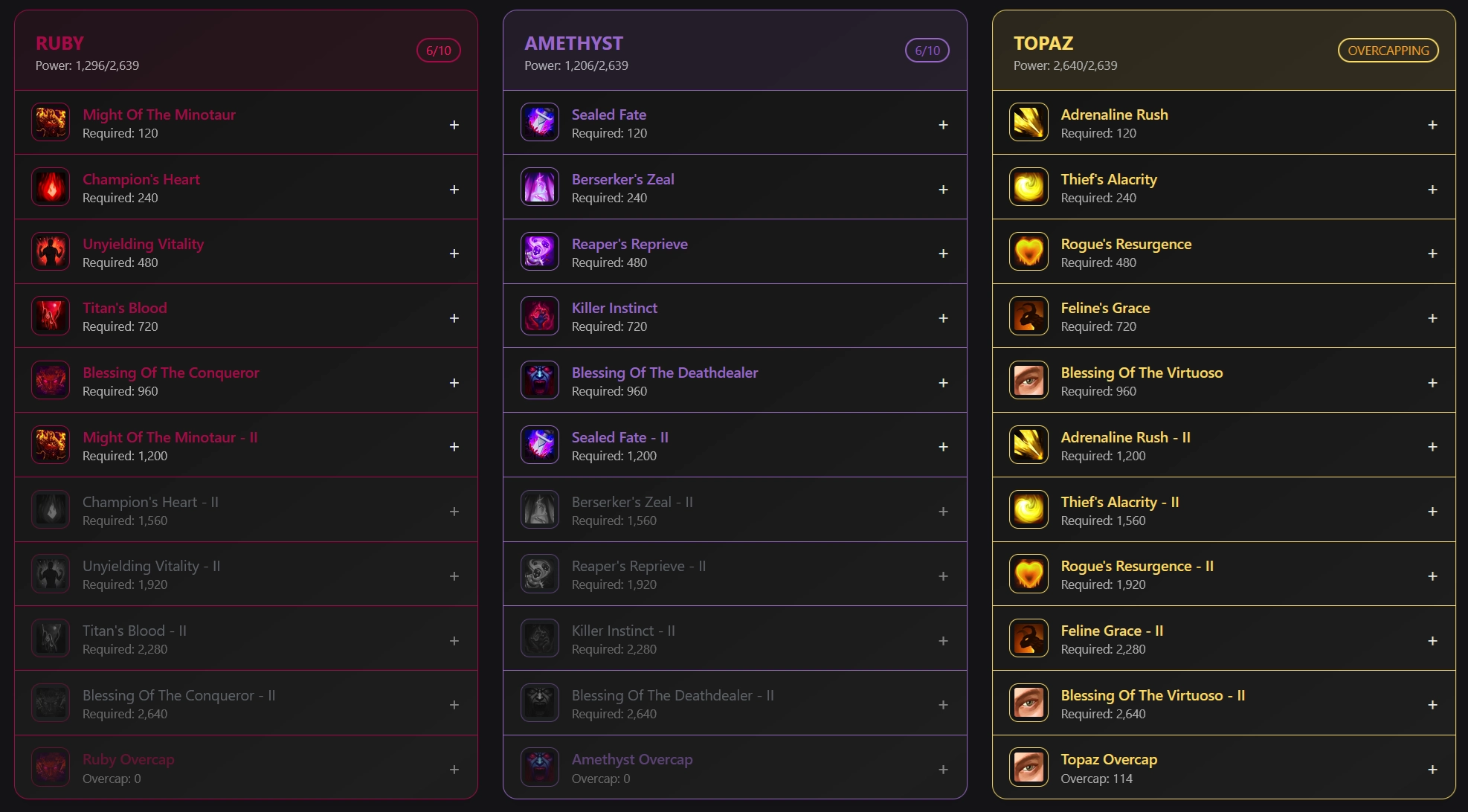Expand the Titan's Blood row with plus

[454, 318]
